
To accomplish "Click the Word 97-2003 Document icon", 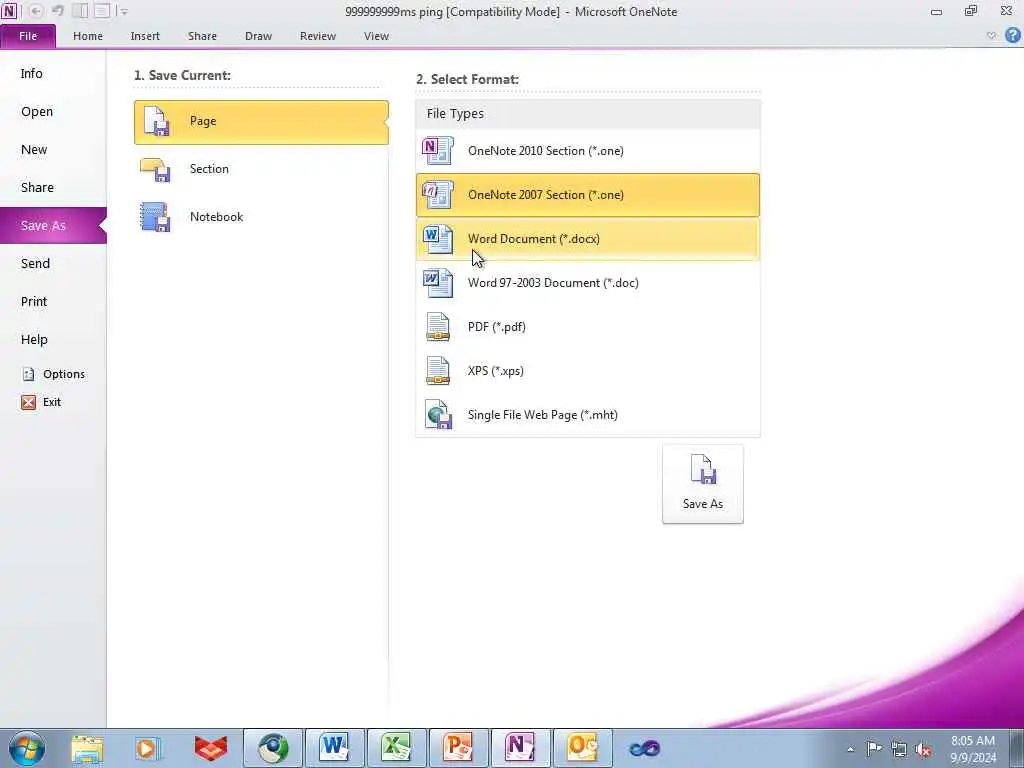I will point(438,283).
